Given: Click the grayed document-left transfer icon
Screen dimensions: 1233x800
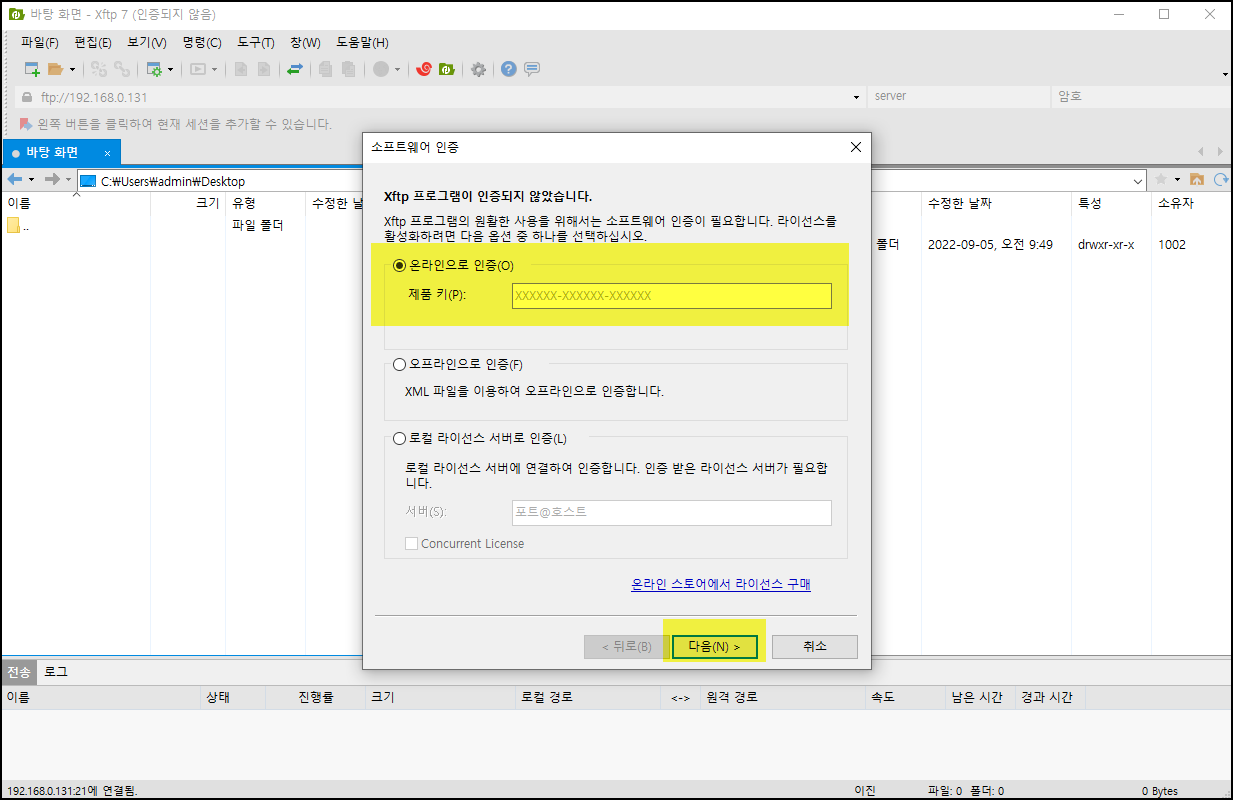Looking at the screenshot, I should [x=241, y=69].
